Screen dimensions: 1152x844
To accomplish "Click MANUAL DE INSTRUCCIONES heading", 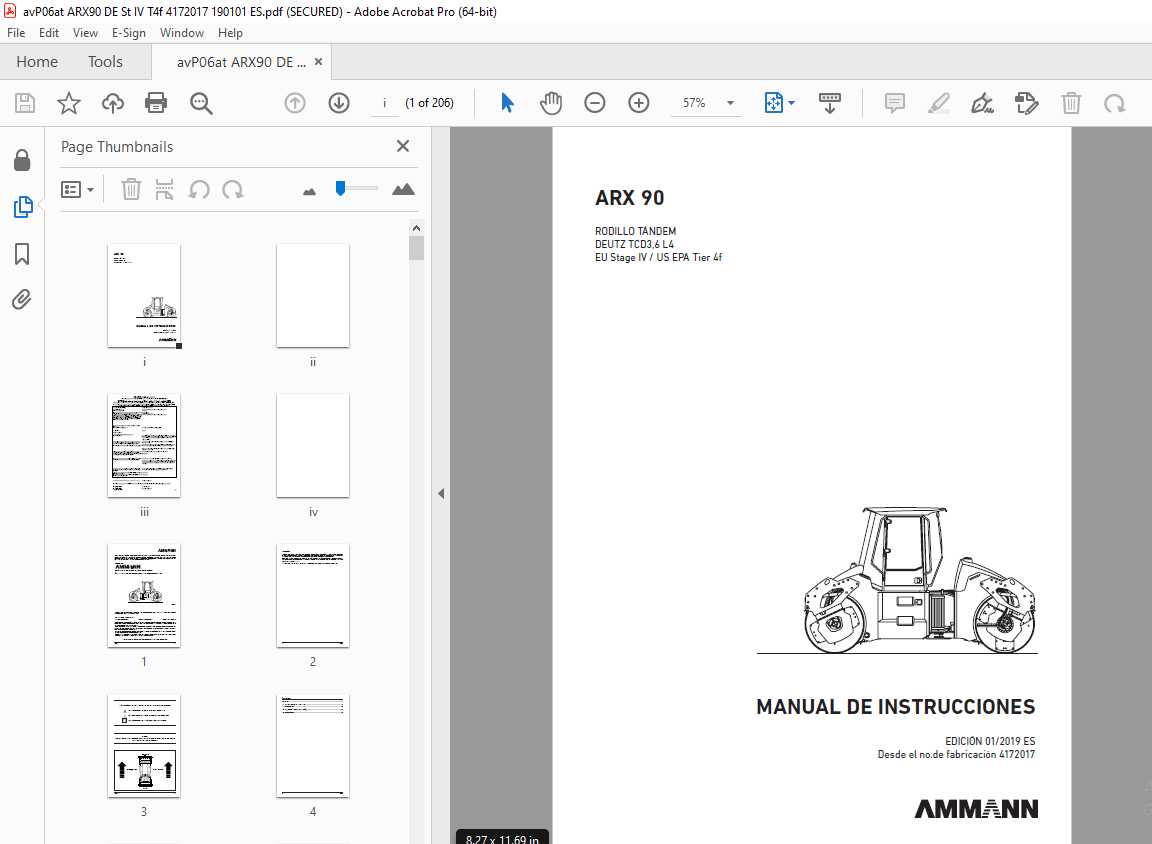I will [x=896, y=707].
